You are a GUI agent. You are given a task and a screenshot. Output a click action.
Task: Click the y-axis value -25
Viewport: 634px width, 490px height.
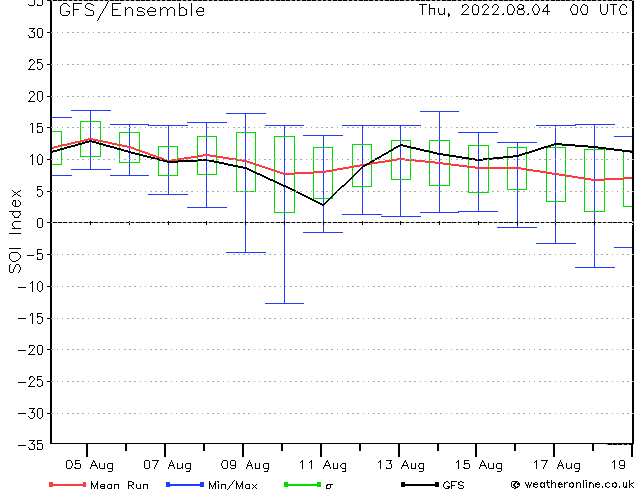coord(31,382)
